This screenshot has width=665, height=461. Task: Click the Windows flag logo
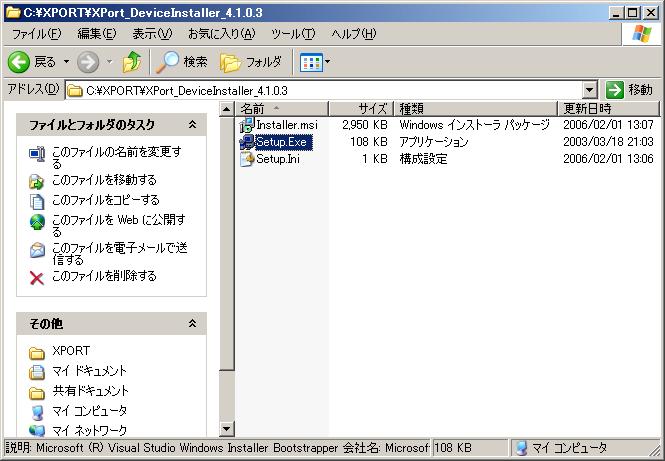641,34
